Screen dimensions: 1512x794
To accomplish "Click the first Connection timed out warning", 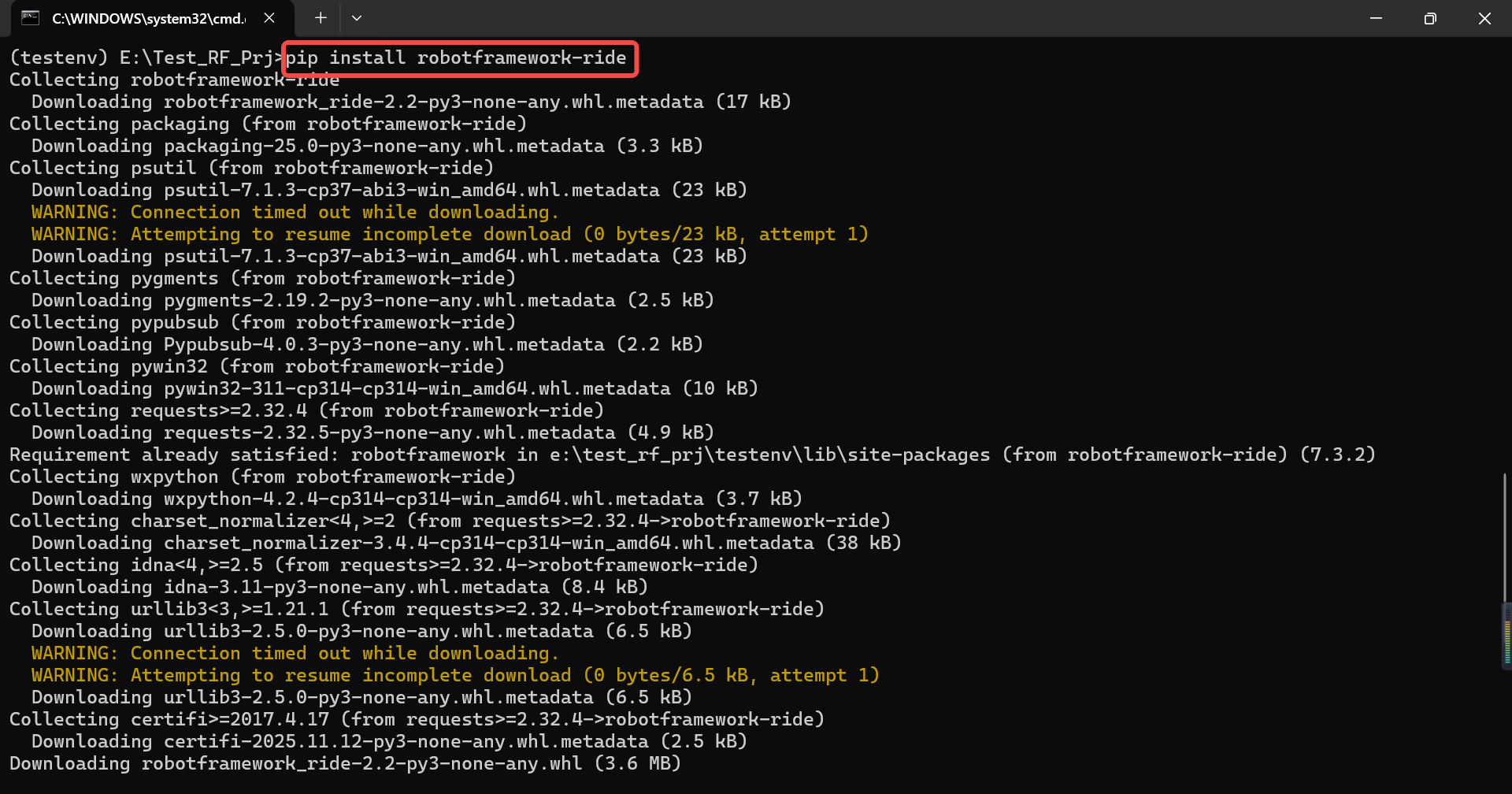I will 295,212.
